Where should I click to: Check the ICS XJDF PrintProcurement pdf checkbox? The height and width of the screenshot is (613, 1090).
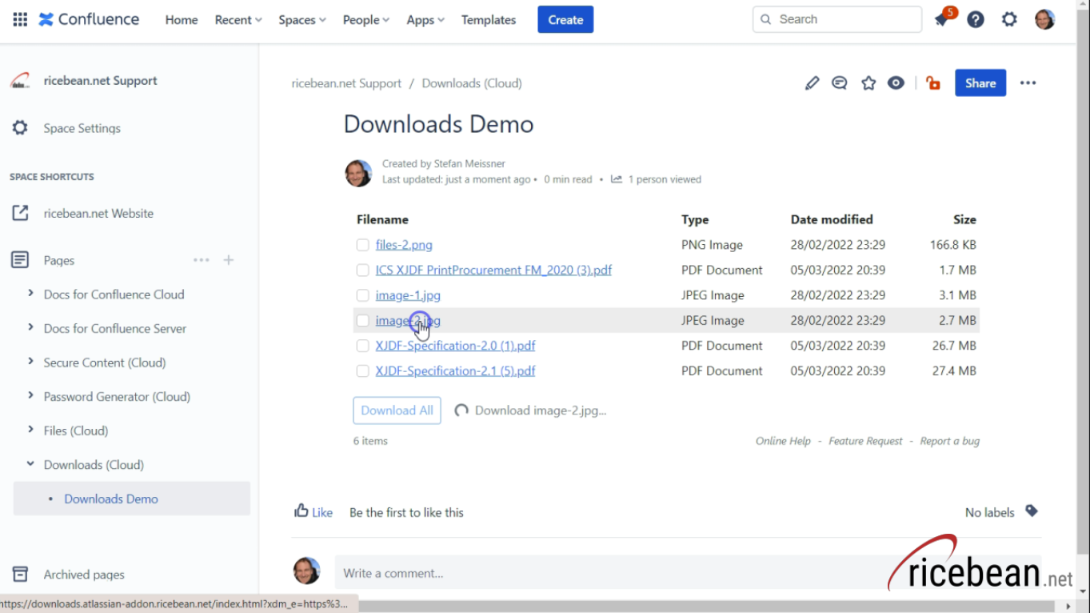[363, 270]
